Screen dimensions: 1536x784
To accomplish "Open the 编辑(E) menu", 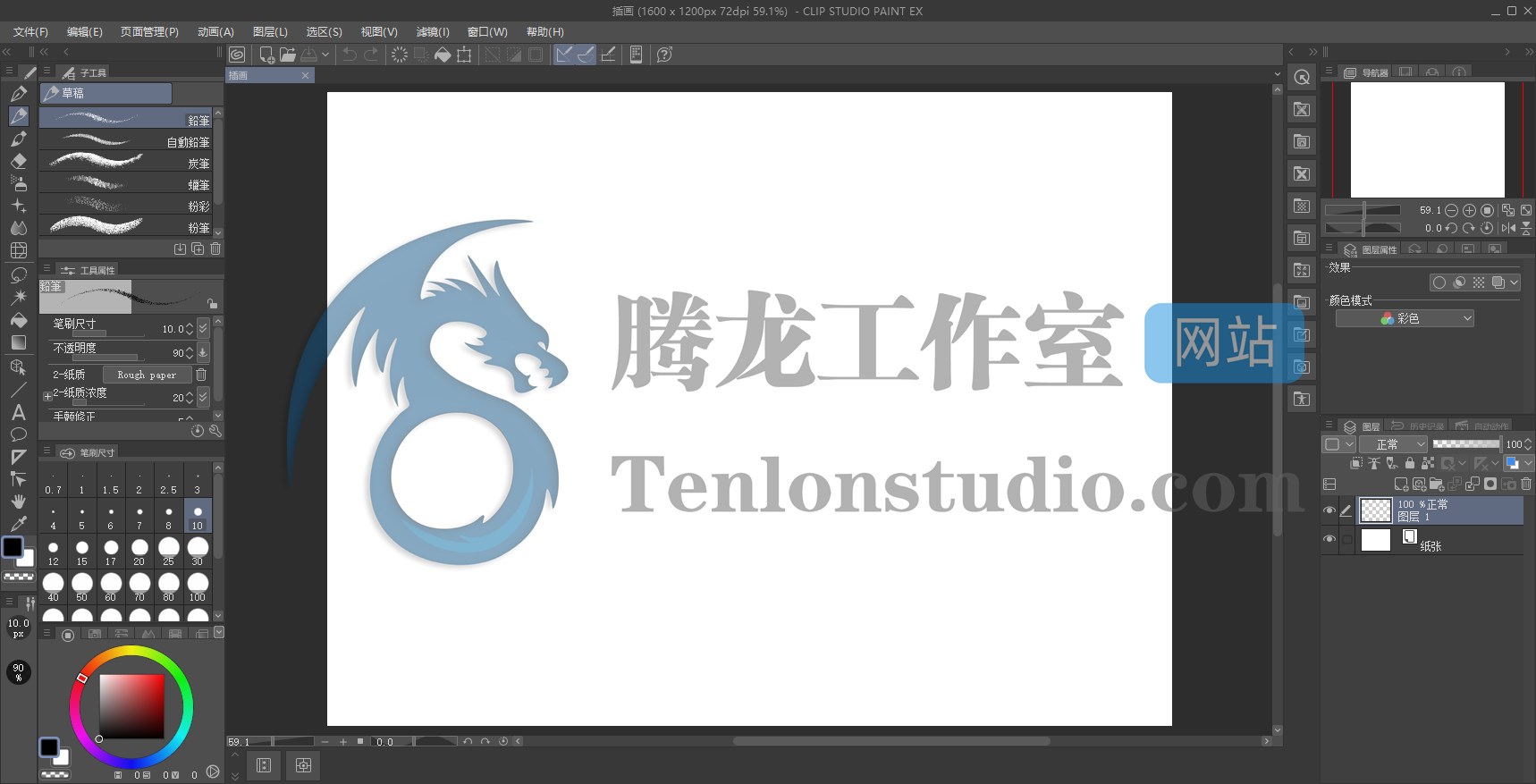I will tap(85, 31).
